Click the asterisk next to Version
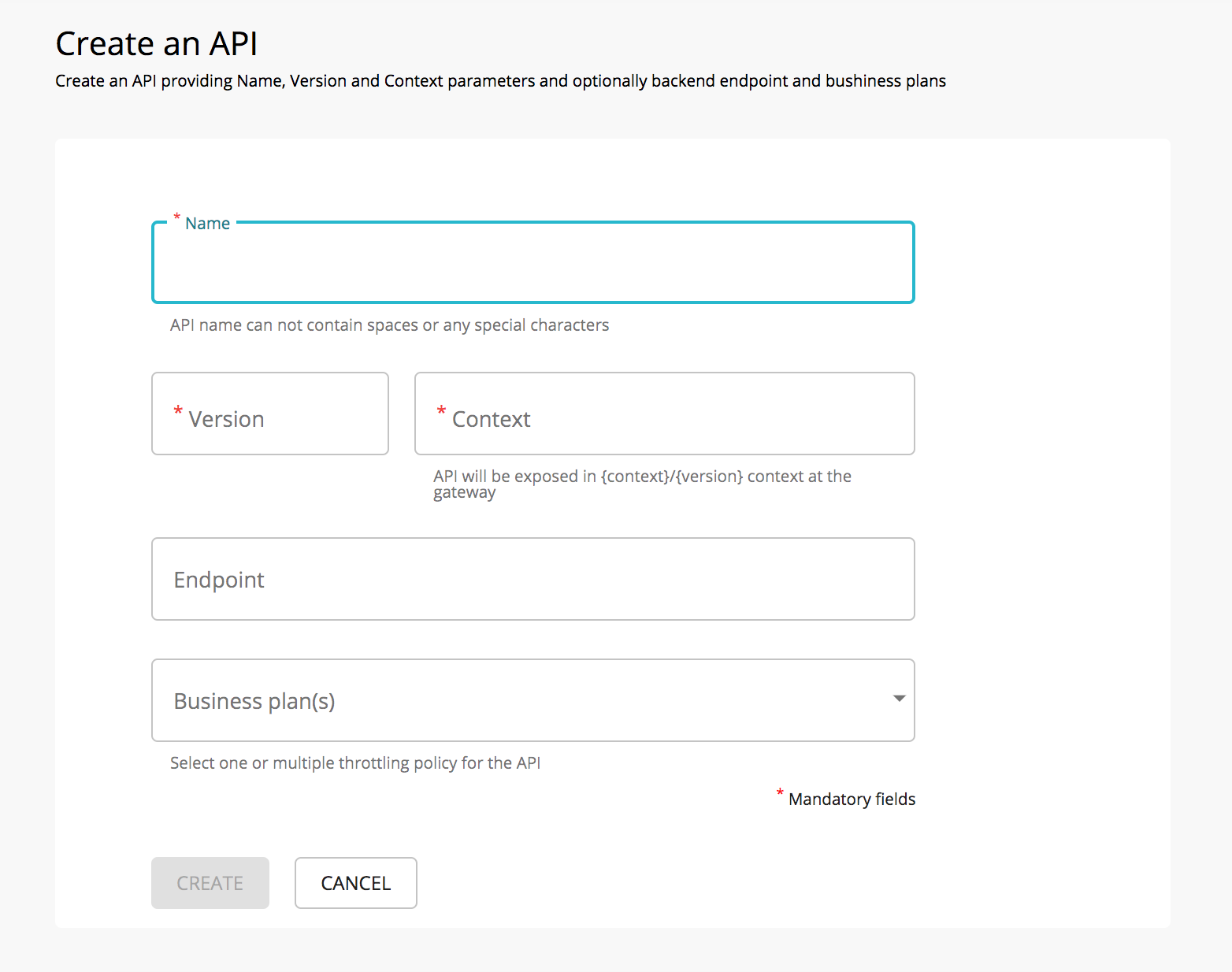The width and height of the screenshot is (1232, 972). click(x=178, y=411)
